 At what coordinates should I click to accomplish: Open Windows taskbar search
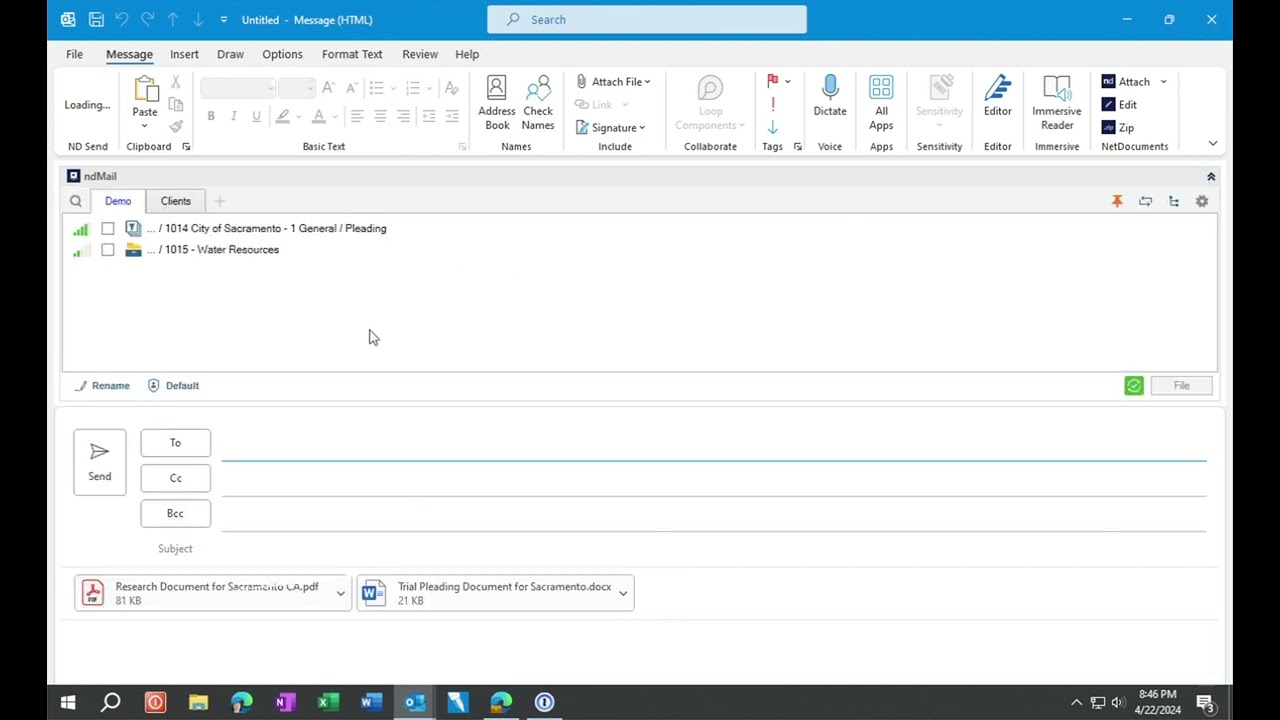pyautogui.click(x=111, y=702)
